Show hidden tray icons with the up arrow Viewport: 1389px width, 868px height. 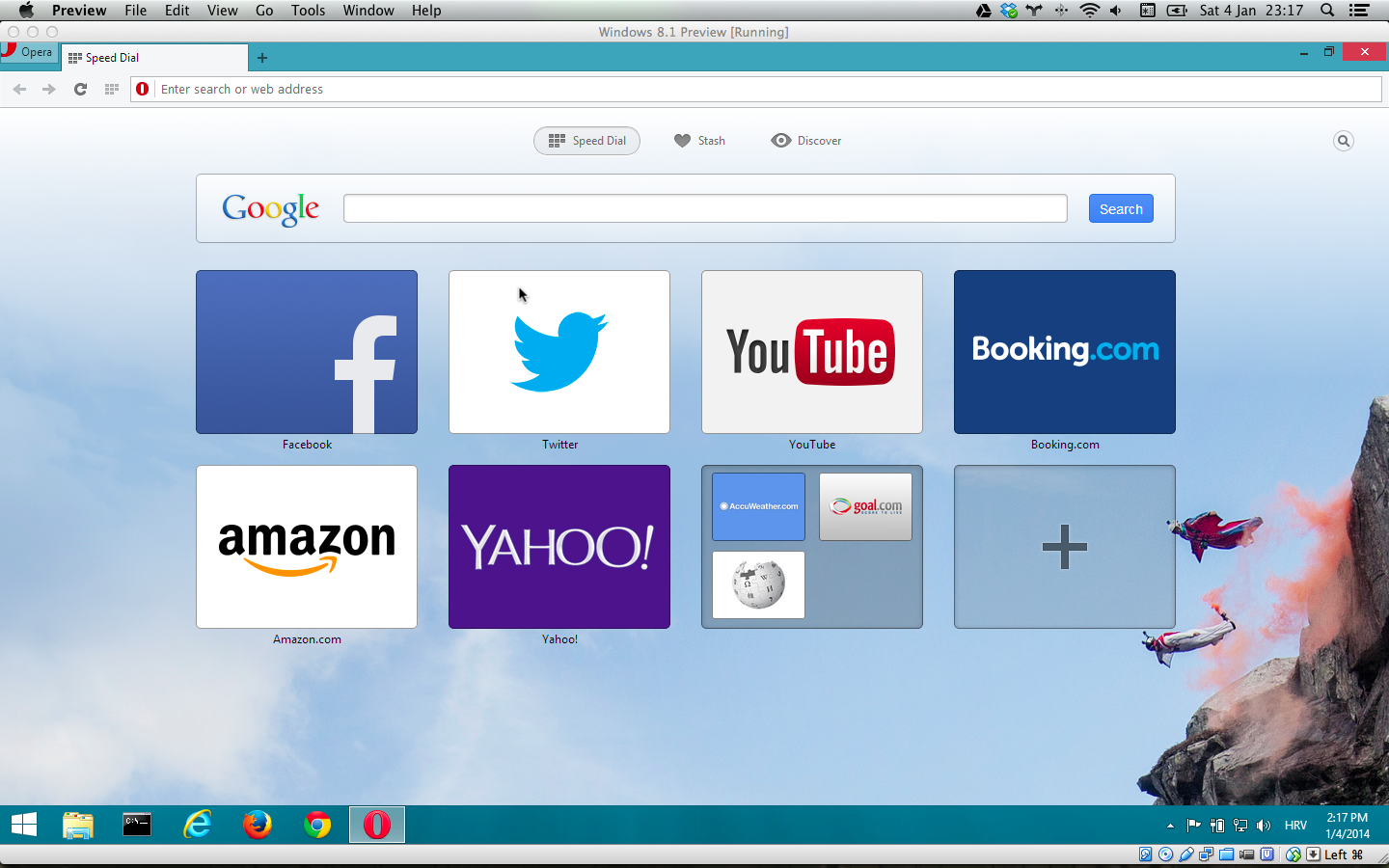[x=1170, y=826]
